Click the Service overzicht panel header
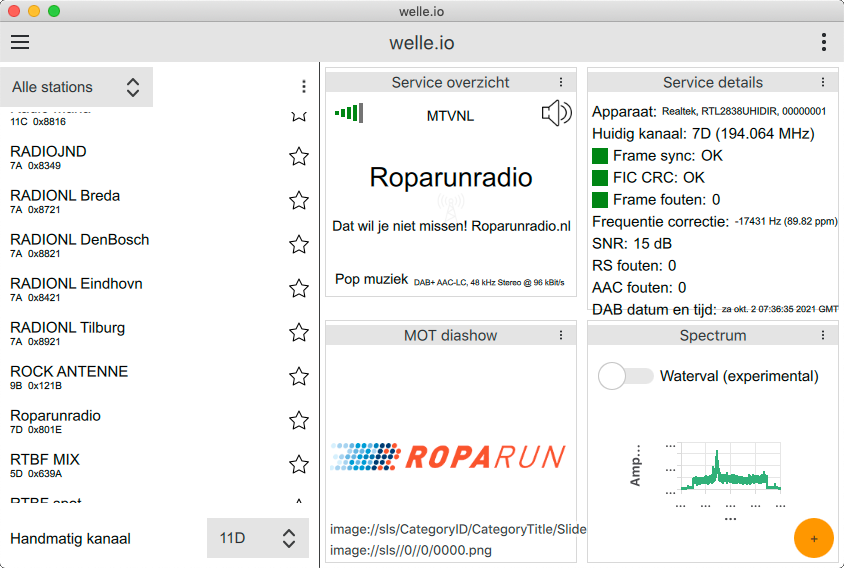 451,82
